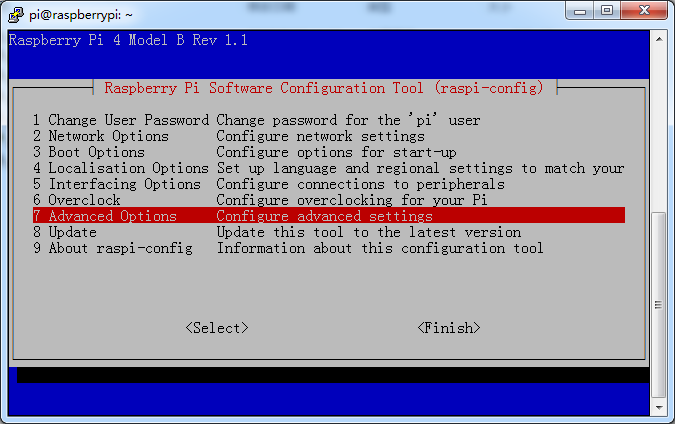675x424 pixels.
Task: Click 'Configure overclocking for your Pi' text
Action: click(x=352, y=200)
